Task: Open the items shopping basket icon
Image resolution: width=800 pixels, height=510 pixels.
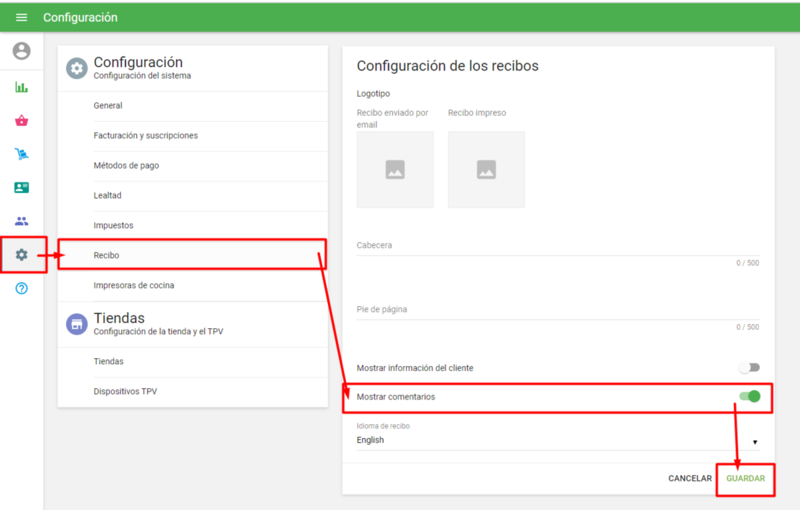Action: coord(22,121)
